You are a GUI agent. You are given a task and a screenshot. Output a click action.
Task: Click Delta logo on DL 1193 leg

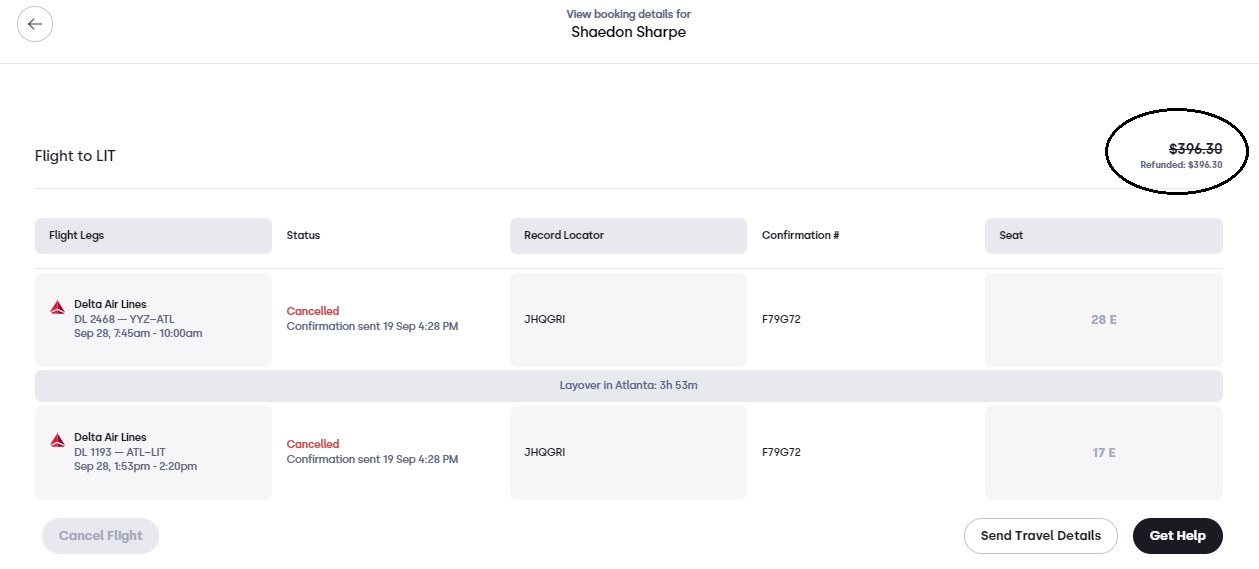click(57, 440)
